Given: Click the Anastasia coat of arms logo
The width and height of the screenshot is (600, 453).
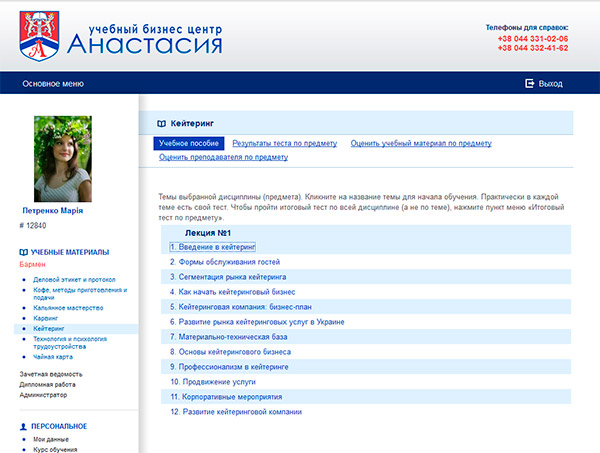Looking at the screenshot, I should point(40,35).
